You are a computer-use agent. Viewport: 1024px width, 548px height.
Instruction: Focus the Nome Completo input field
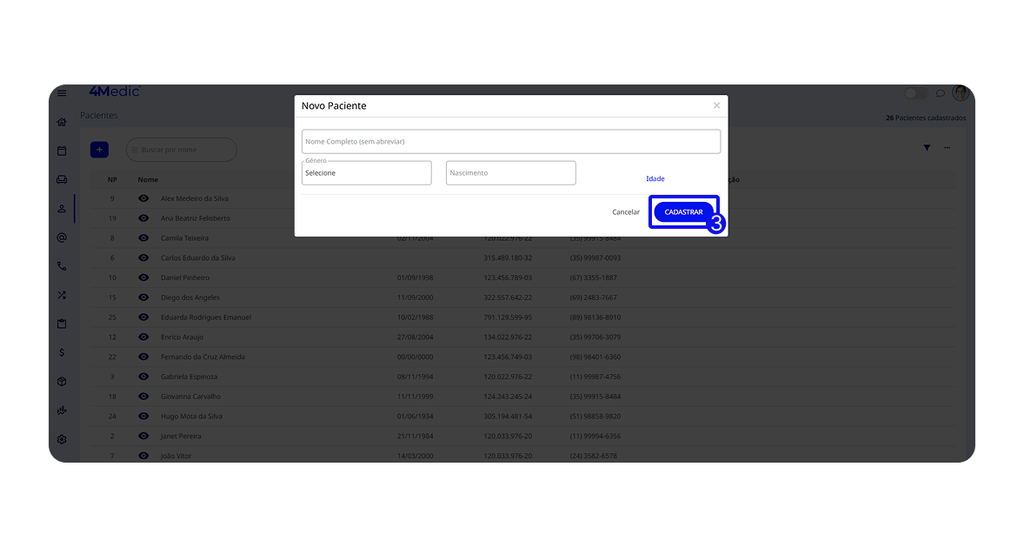click(x=511, y=142)
